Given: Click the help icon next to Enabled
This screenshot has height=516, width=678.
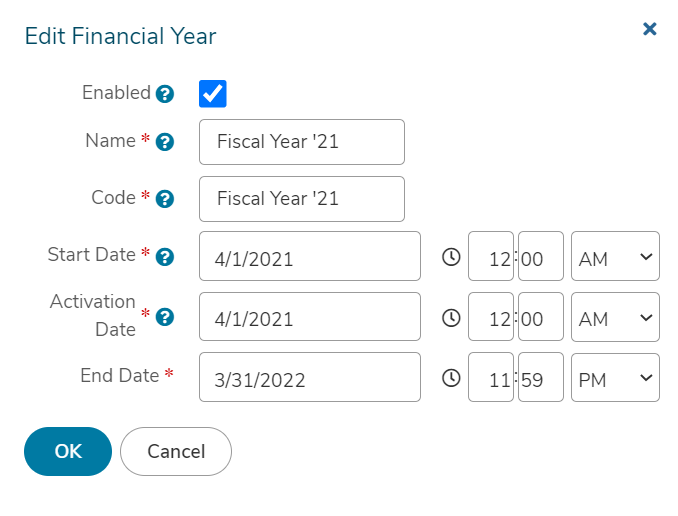Looking at the screenshot, I should (165, 94).
